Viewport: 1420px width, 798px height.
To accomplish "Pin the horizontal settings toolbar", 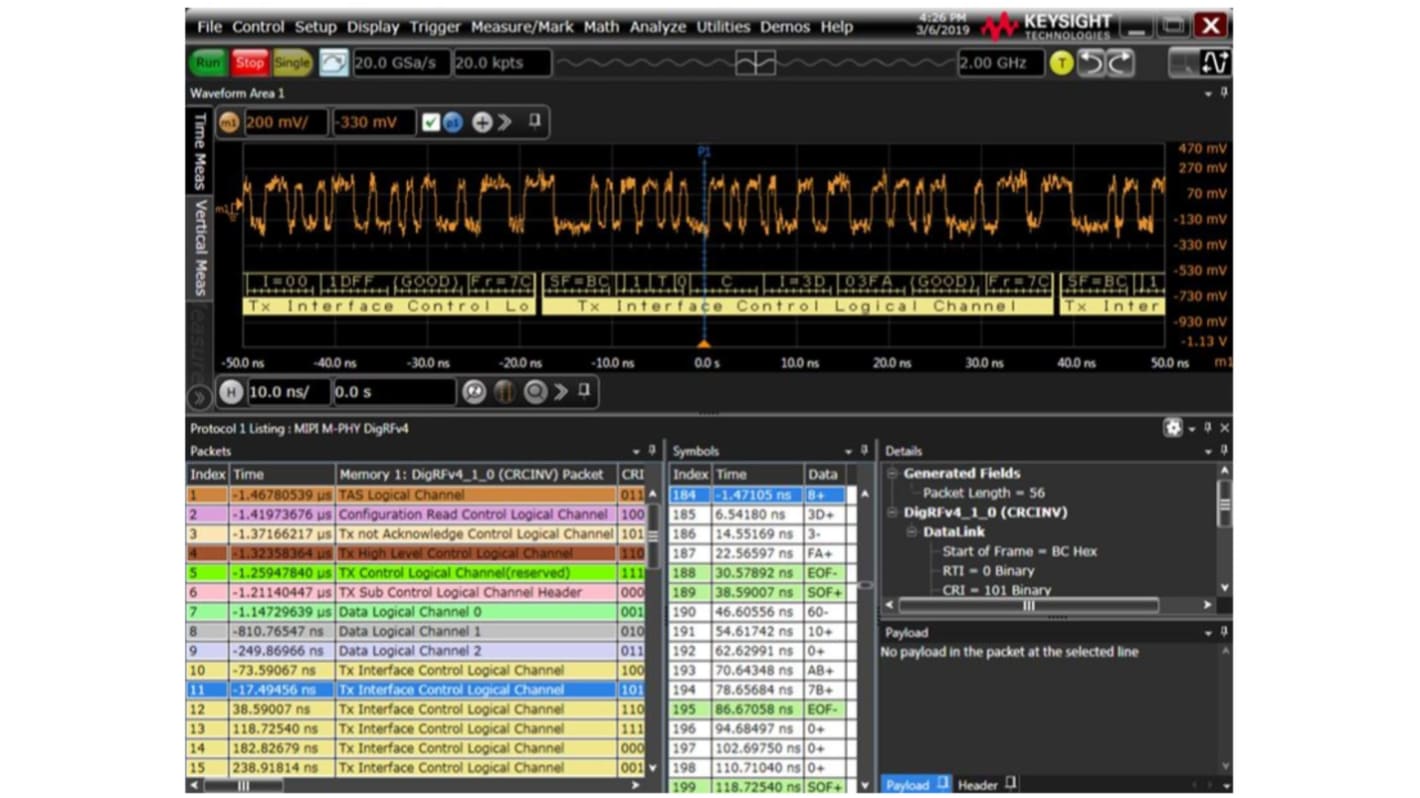I will click(584, 391).
